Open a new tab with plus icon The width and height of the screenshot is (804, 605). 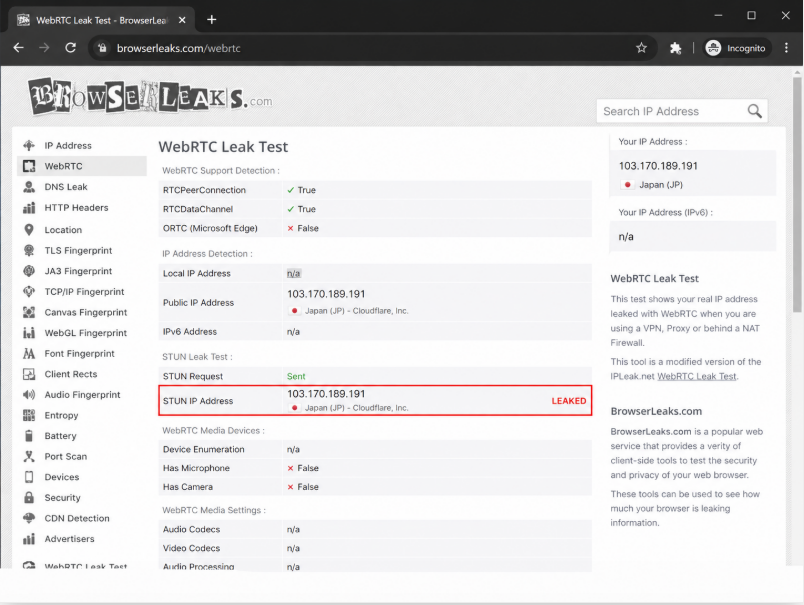pos(211,20)
